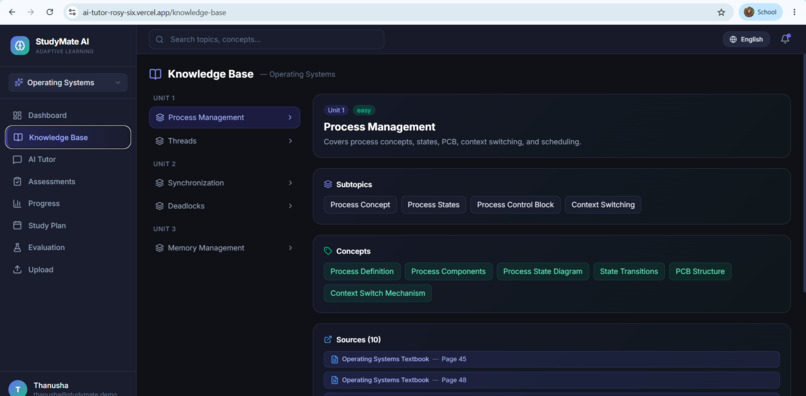This screenshot has height=396, width=806.
Task: Open Operating Systems Textbook Page 45 source
Action: click(552, 359)
